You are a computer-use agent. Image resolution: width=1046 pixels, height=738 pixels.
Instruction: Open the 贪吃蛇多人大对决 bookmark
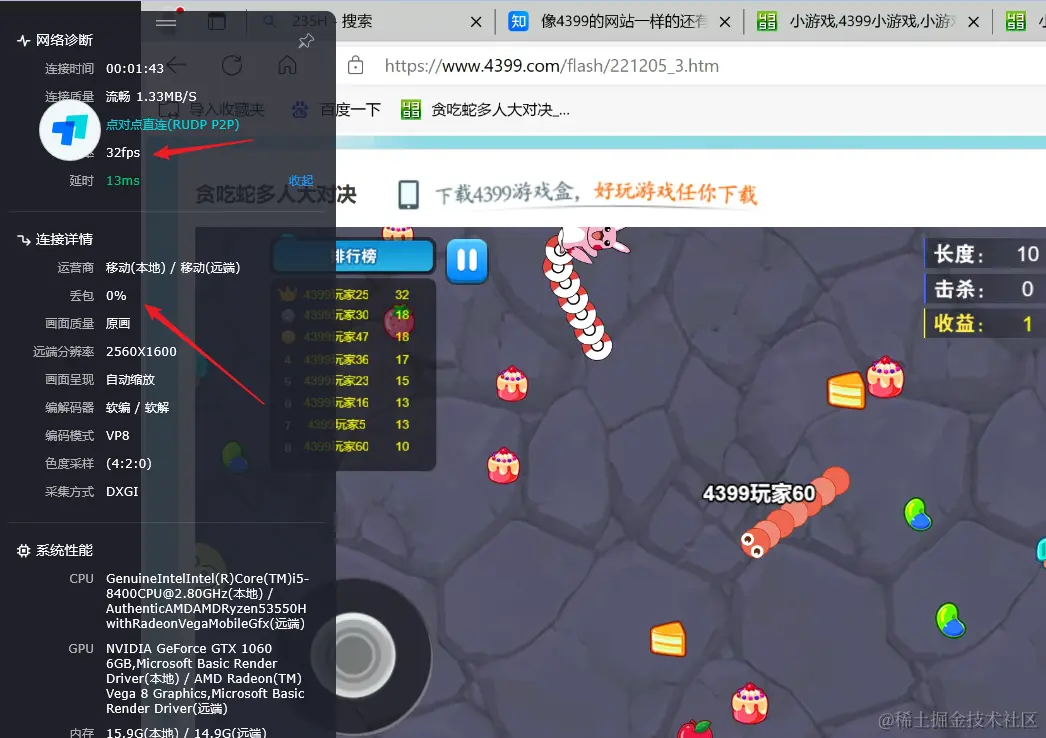tap(485, 109)
